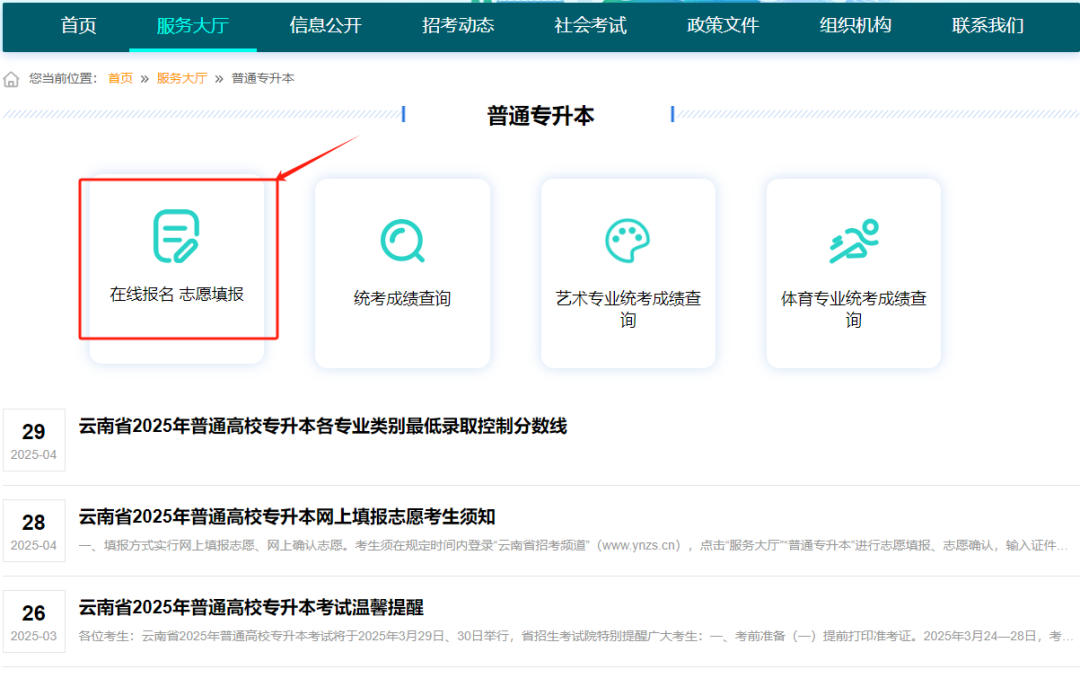Screen dimensions: 1080x687
Task: Open the 联系我们 menu item
Action: click(x=988, y=25)
